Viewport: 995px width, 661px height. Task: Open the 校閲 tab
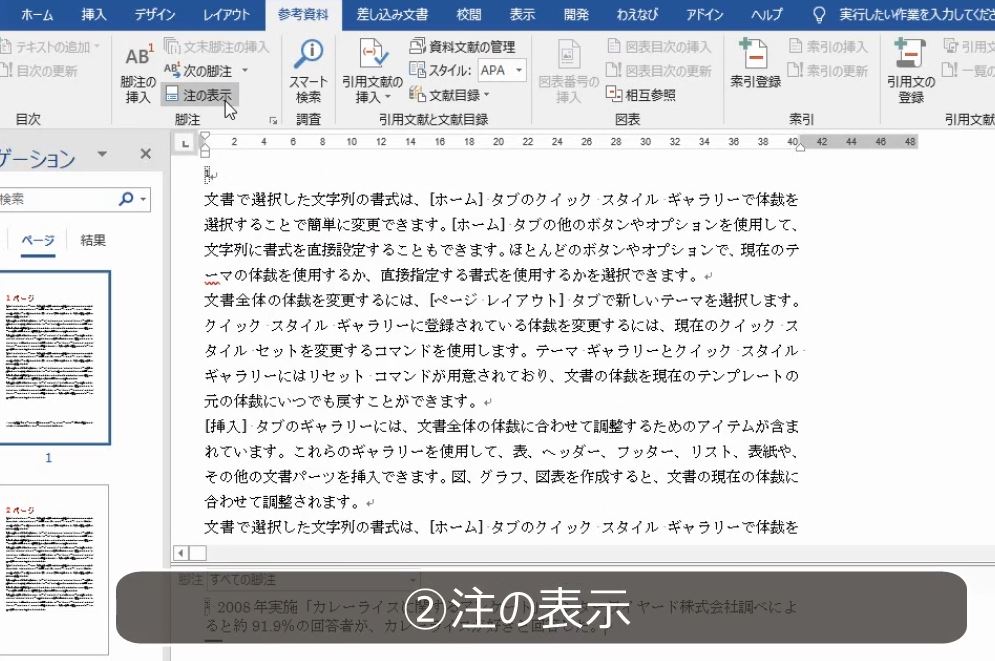pyautogui.click(x=468, y=14)
